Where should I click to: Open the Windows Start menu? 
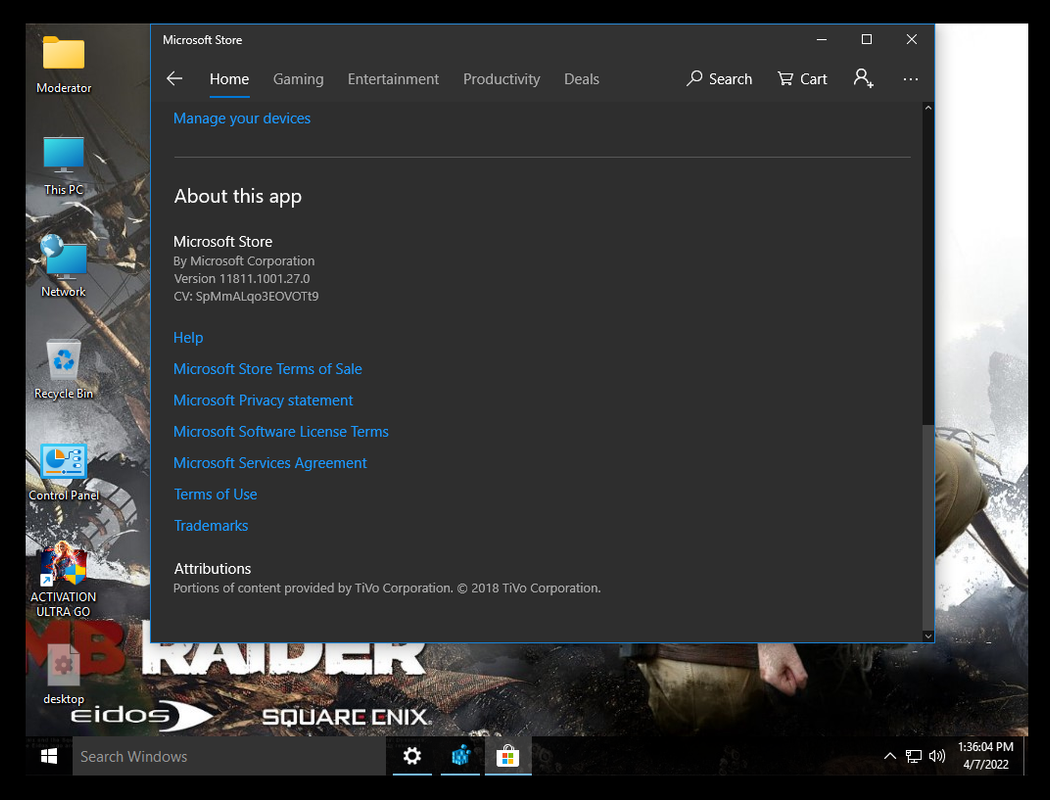[49, 756]
